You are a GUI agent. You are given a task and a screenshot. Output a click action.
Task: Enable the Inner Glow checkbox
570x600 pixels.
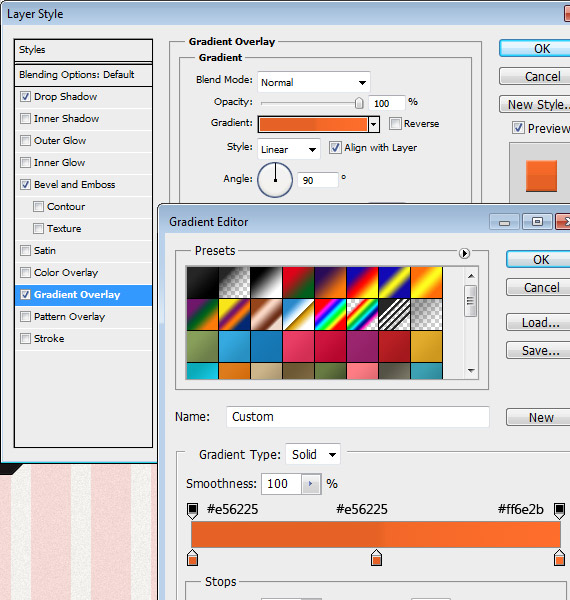(25, 163)
